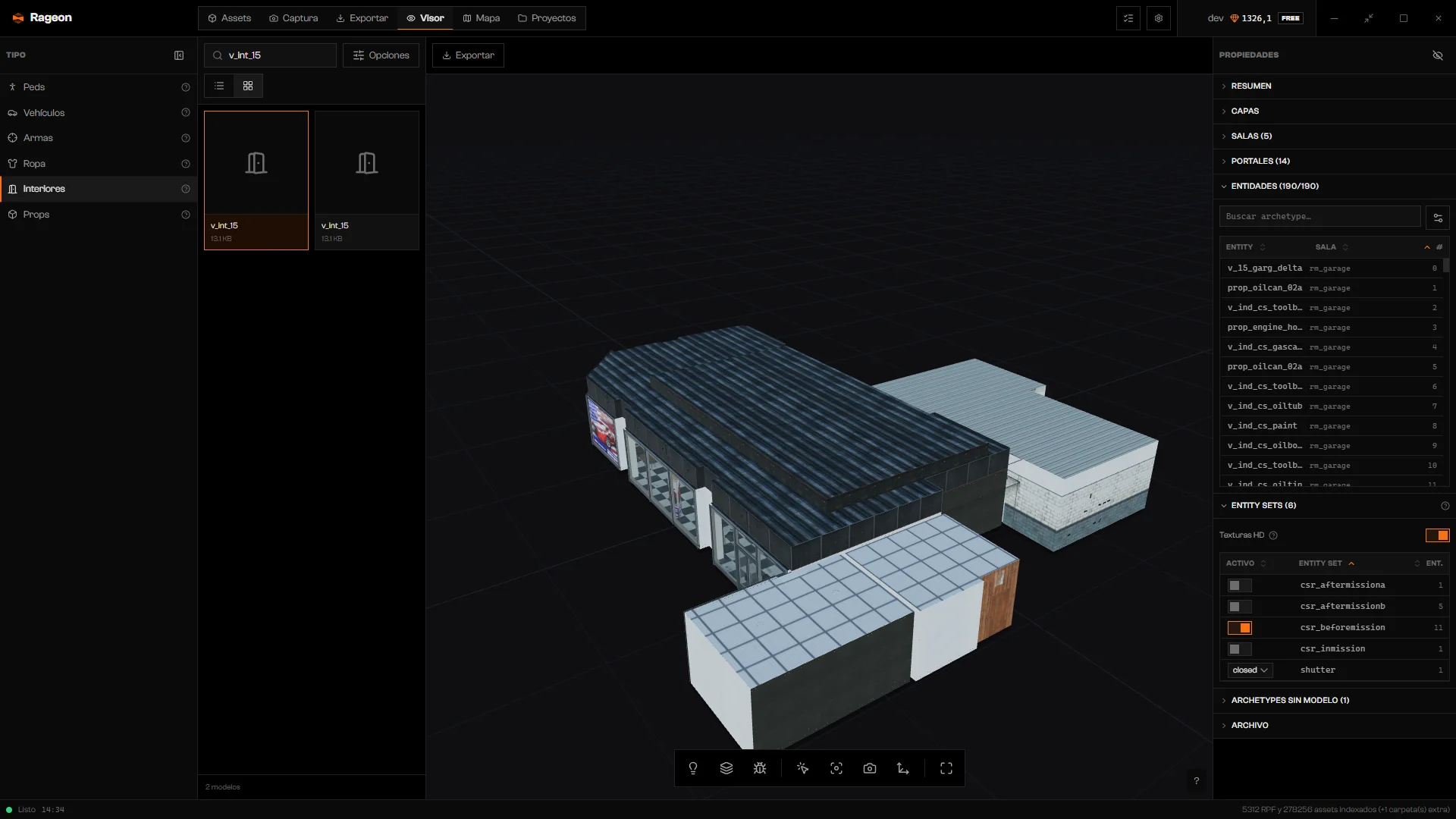This screenshot has width=1456, height=819.
Task: Expand ARCHETYPES SIN MODELO (1) section
Action: click(1334, 701)
